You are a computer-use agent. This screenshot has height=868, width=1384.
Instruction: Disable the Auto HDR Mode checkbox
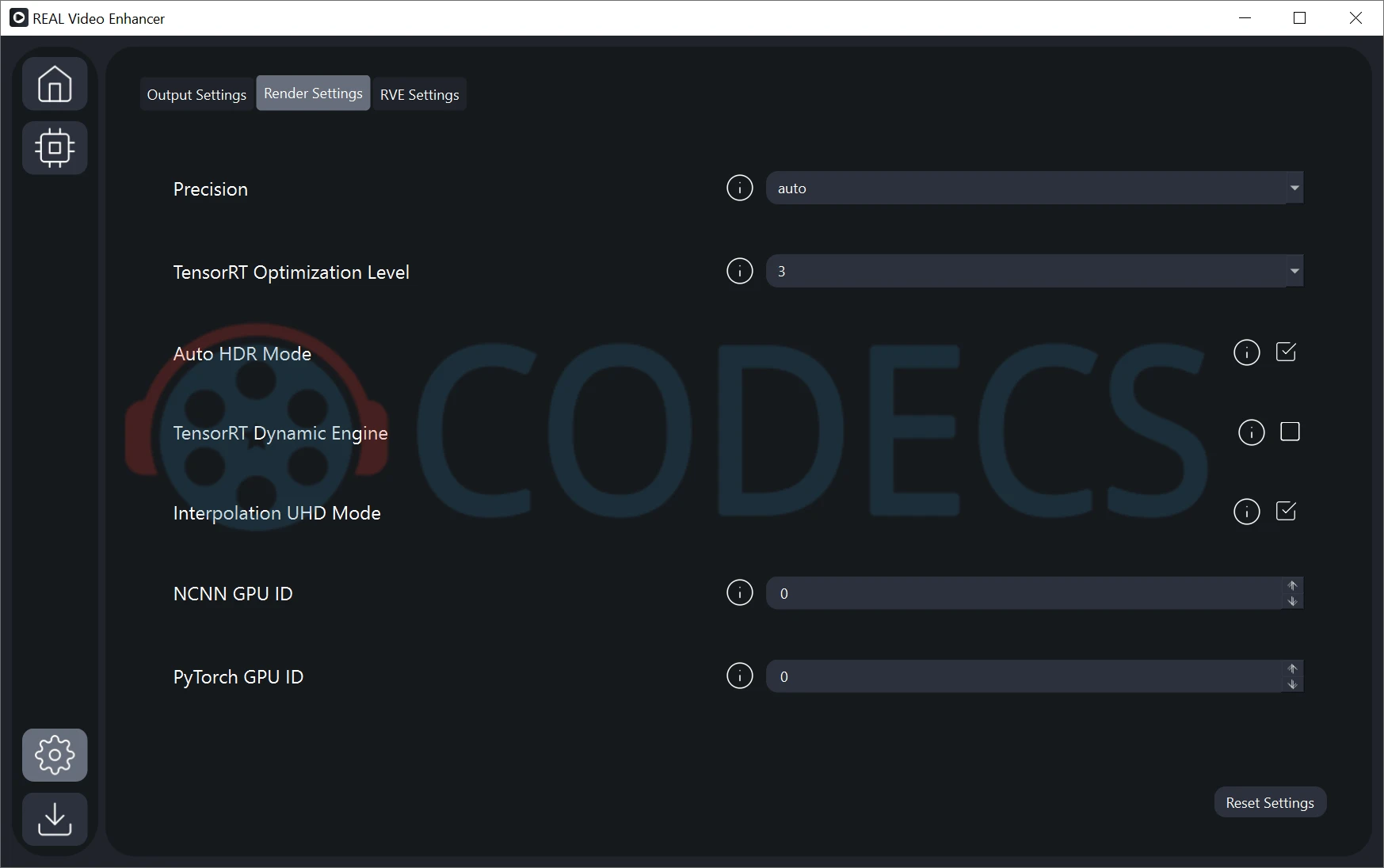1286,352
